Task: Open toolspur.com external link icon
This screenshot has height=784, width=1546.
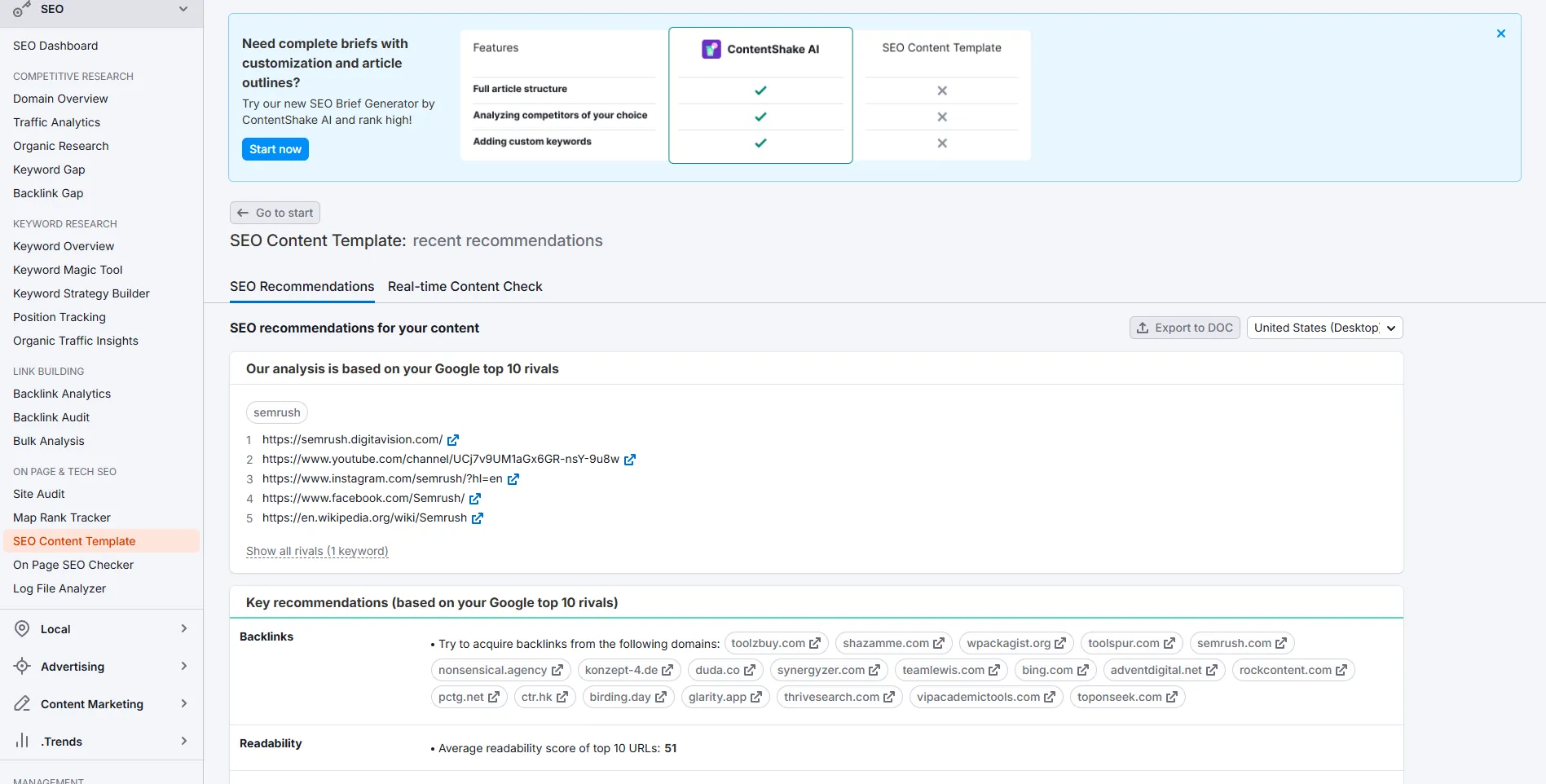Action: (x=1169, y=643)
